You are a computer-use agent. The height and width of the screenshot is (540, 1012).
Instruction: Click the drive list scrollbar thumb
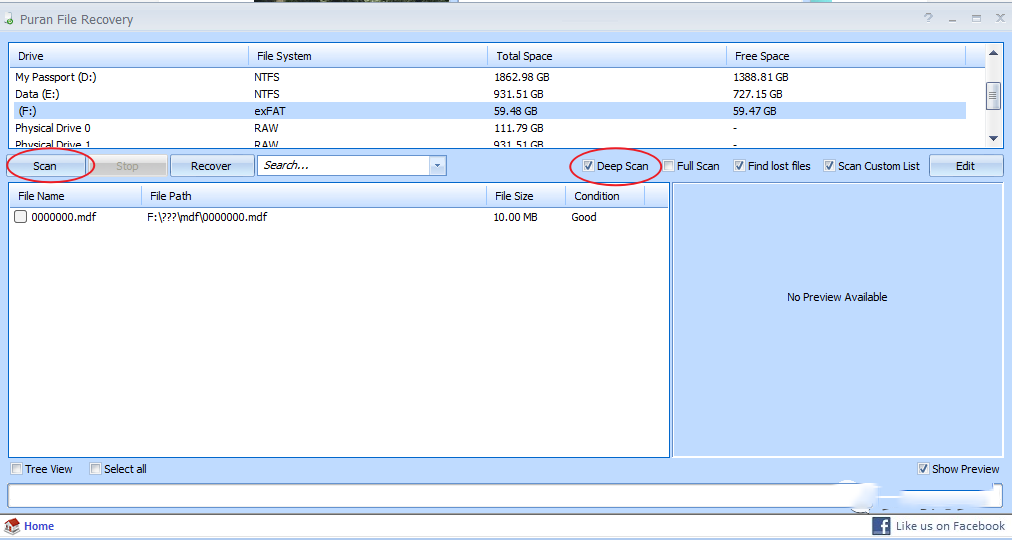[x=993, y=96]
